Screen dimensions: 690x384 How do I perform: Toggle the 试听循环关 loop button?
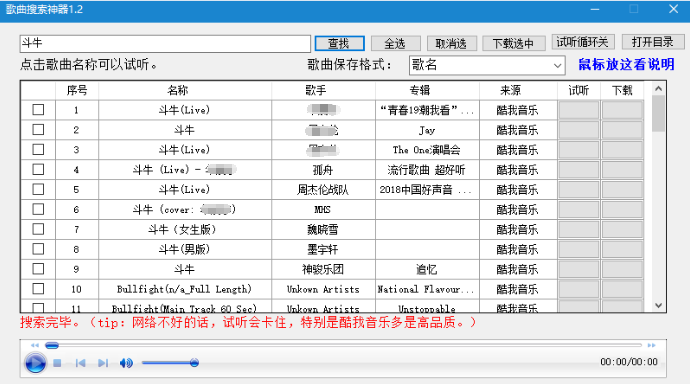pos(583,42)
